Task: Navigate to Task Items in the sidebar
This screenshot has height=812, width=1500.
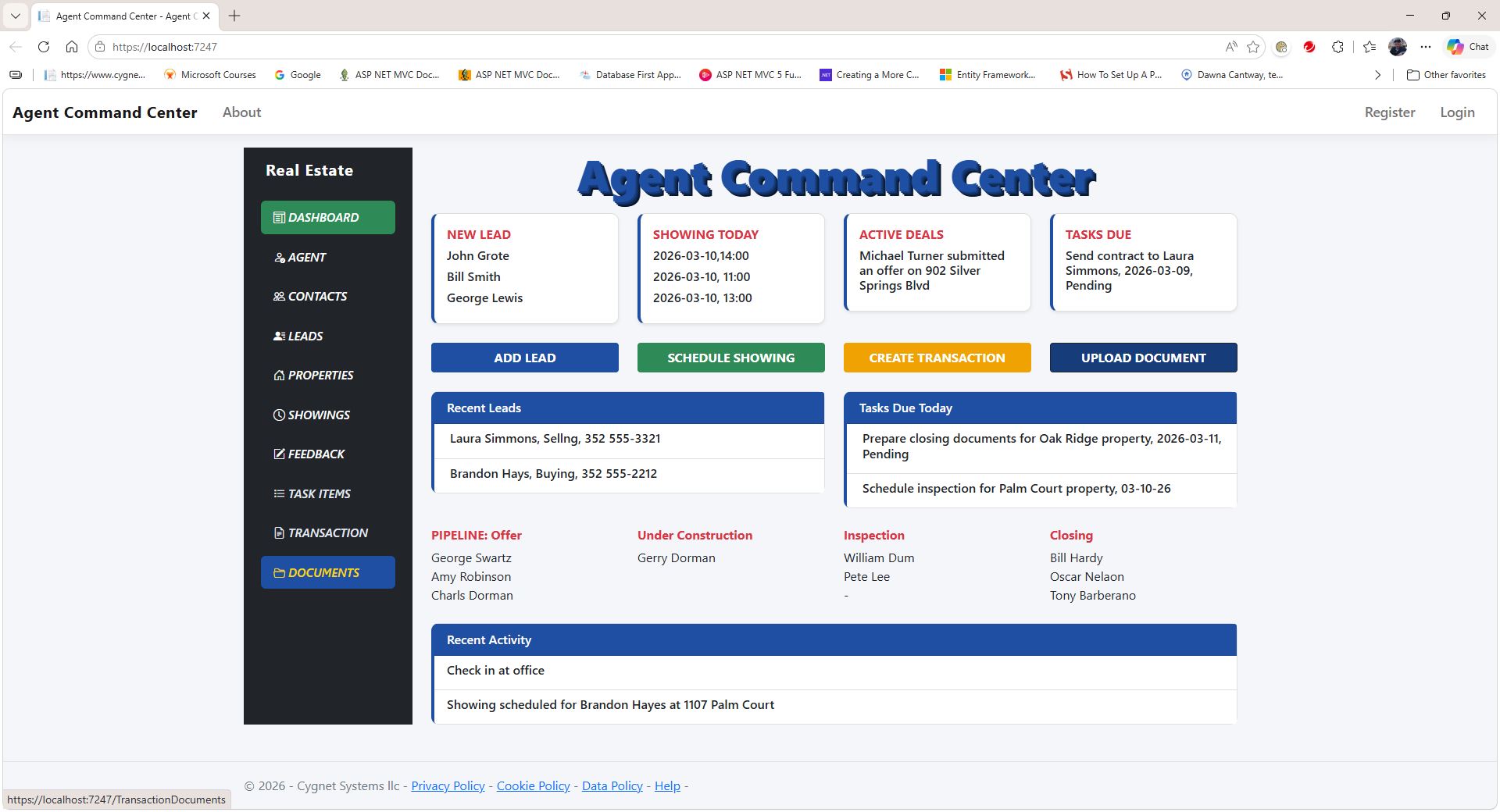Action: pyautogui.click(x=319, y=493)
